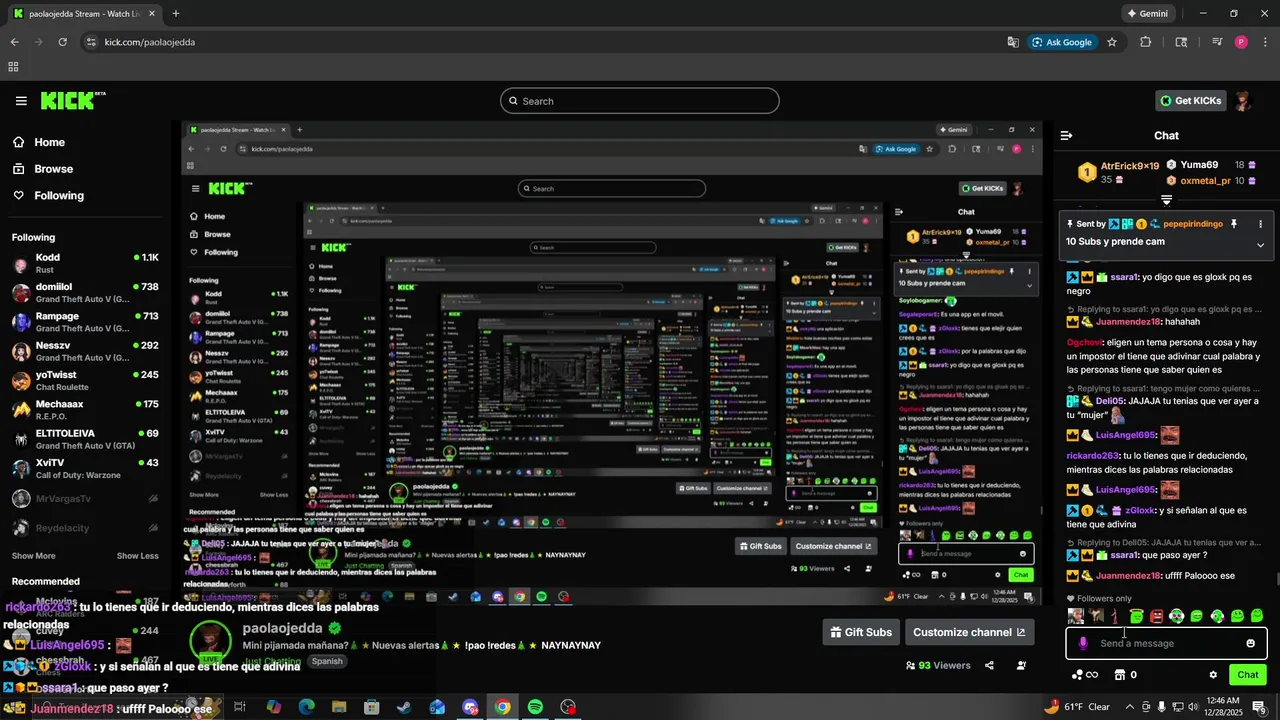Image resolution: width=1280 pixels, height=720 pixels.
Task: Open Chrome three-dot menu
Action: point(1265,42)
